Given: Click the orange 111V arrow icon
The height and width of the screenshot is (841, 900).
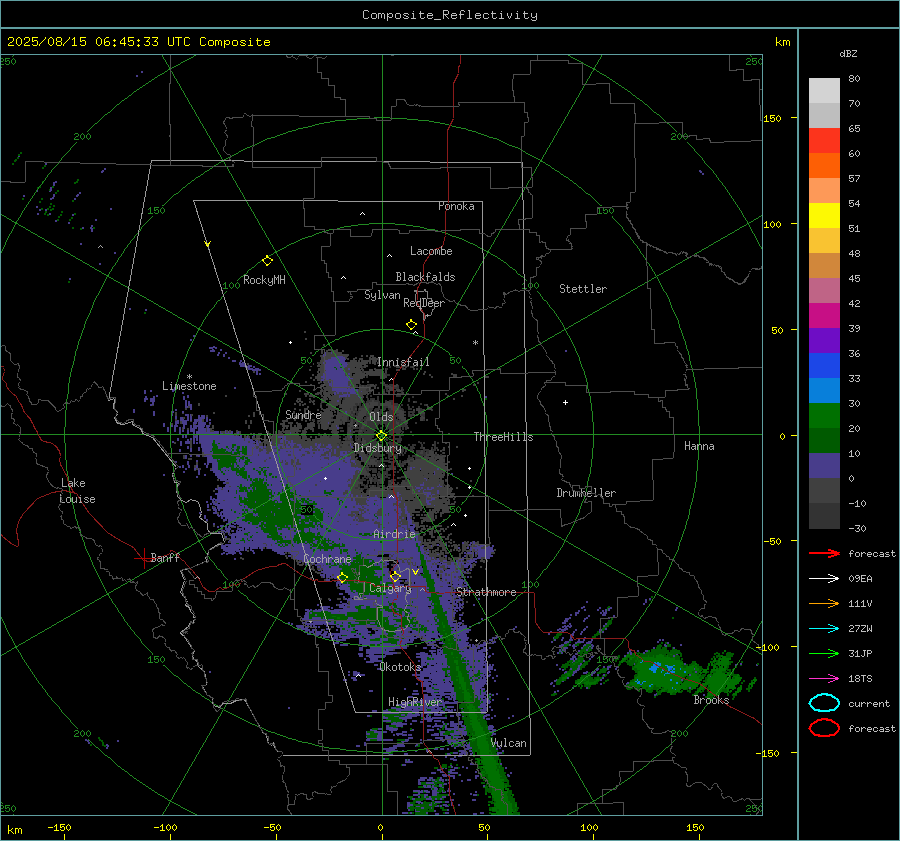Looking at the screenshot, I should 824,603.
